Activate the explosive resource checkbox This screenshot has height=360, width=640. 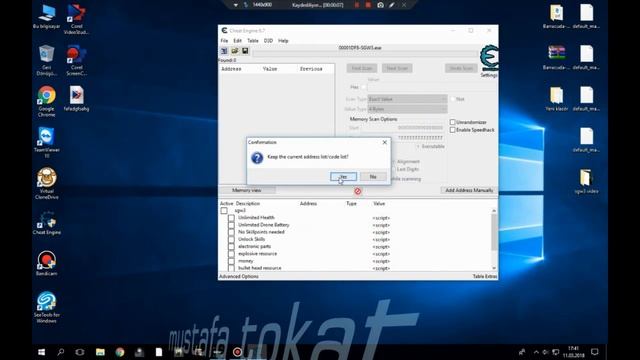point(231,254)
